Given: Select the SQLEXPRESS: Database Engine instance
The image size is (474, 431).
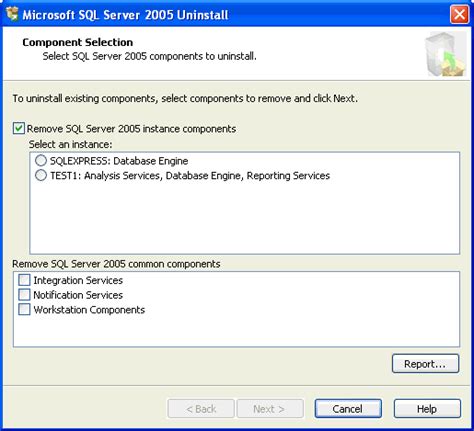Looking at the screenshot, I should pyautogui.click(x=41, y=161).
